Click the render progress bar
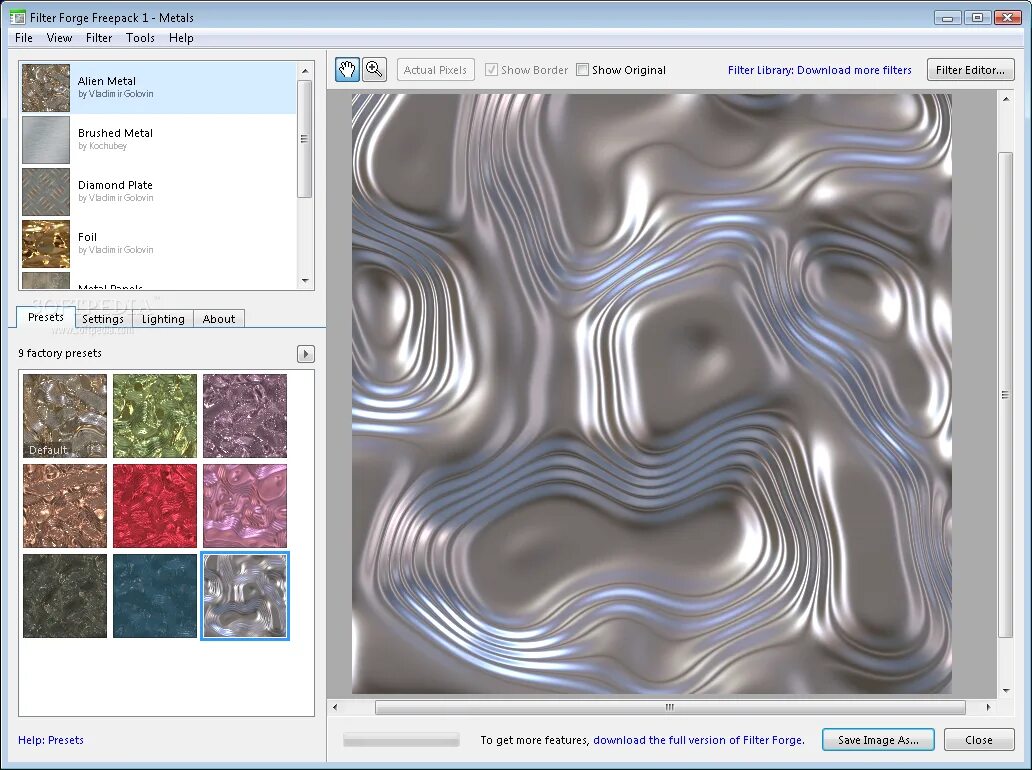The width and height of the screenshot is (1032, 770). coord(401,740)
